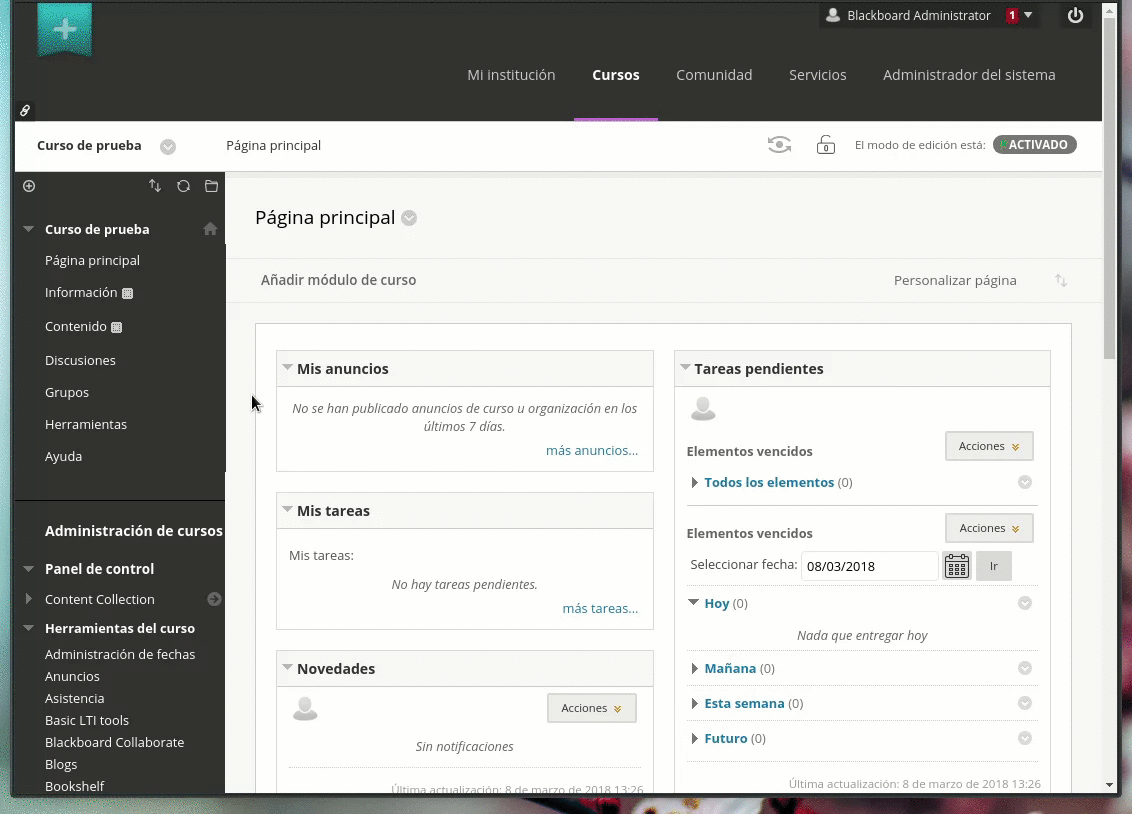Click the más anuncios link

click(x=591, y=451)
